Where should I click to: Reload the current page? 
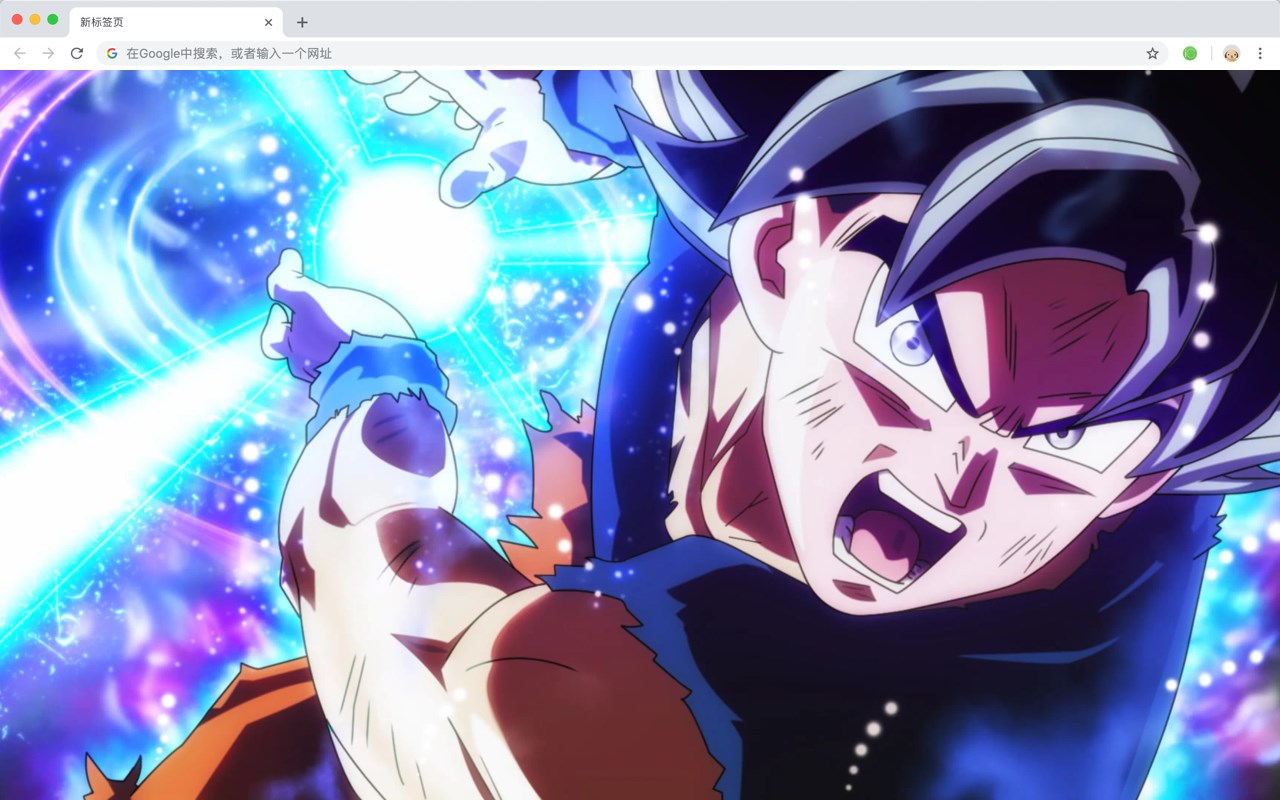point(77,53)
